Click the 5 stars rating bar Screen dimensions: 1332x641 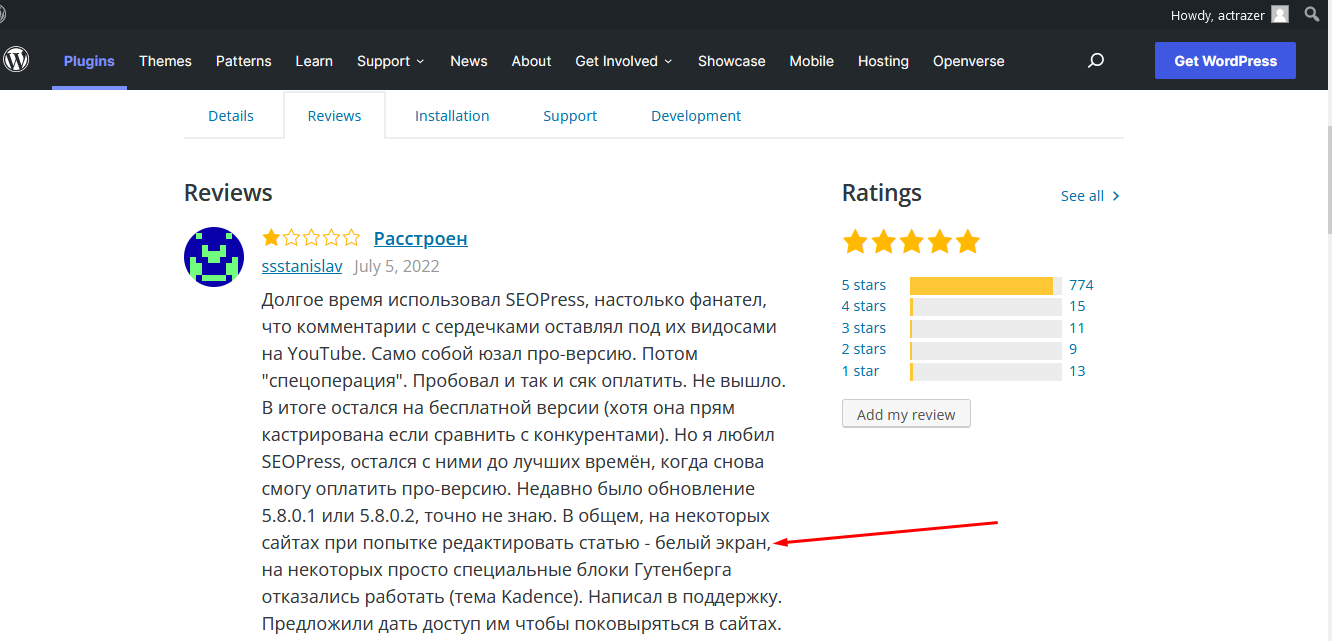[x=986, y=285]
